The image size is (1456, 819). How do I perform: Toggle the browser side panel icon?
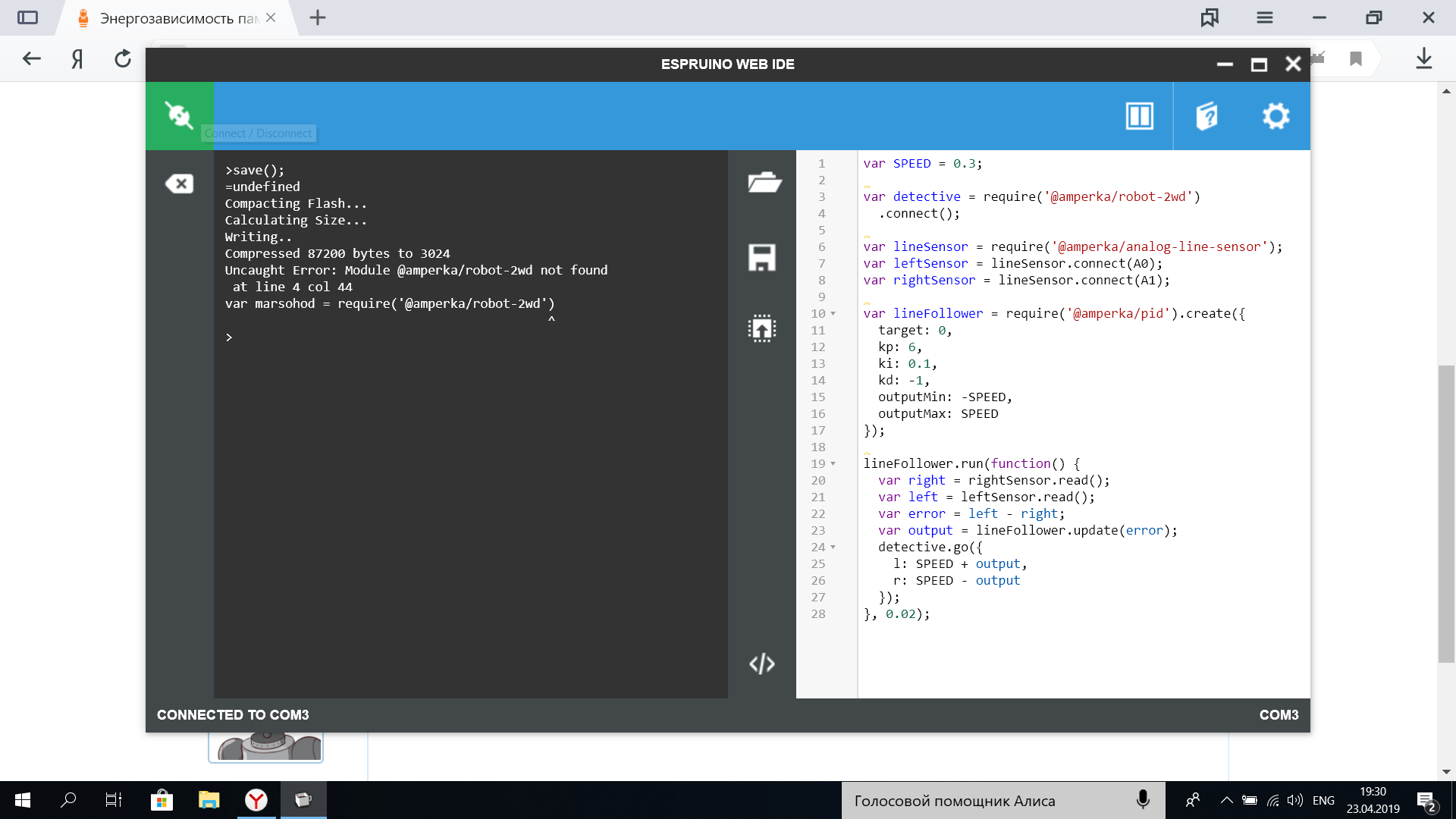coord(27,17)
